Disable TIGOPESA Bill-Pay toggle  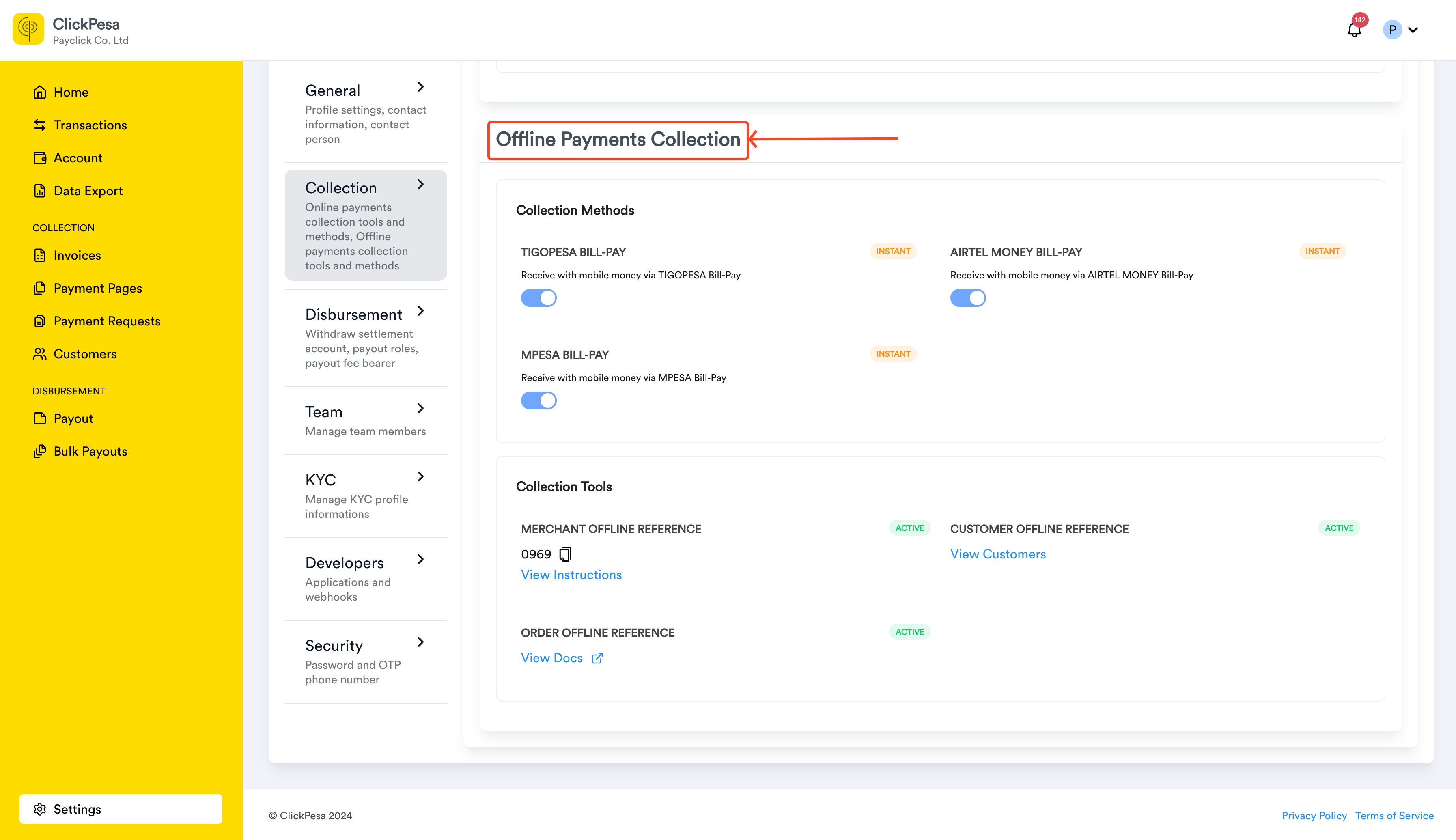tap(539, 298)
